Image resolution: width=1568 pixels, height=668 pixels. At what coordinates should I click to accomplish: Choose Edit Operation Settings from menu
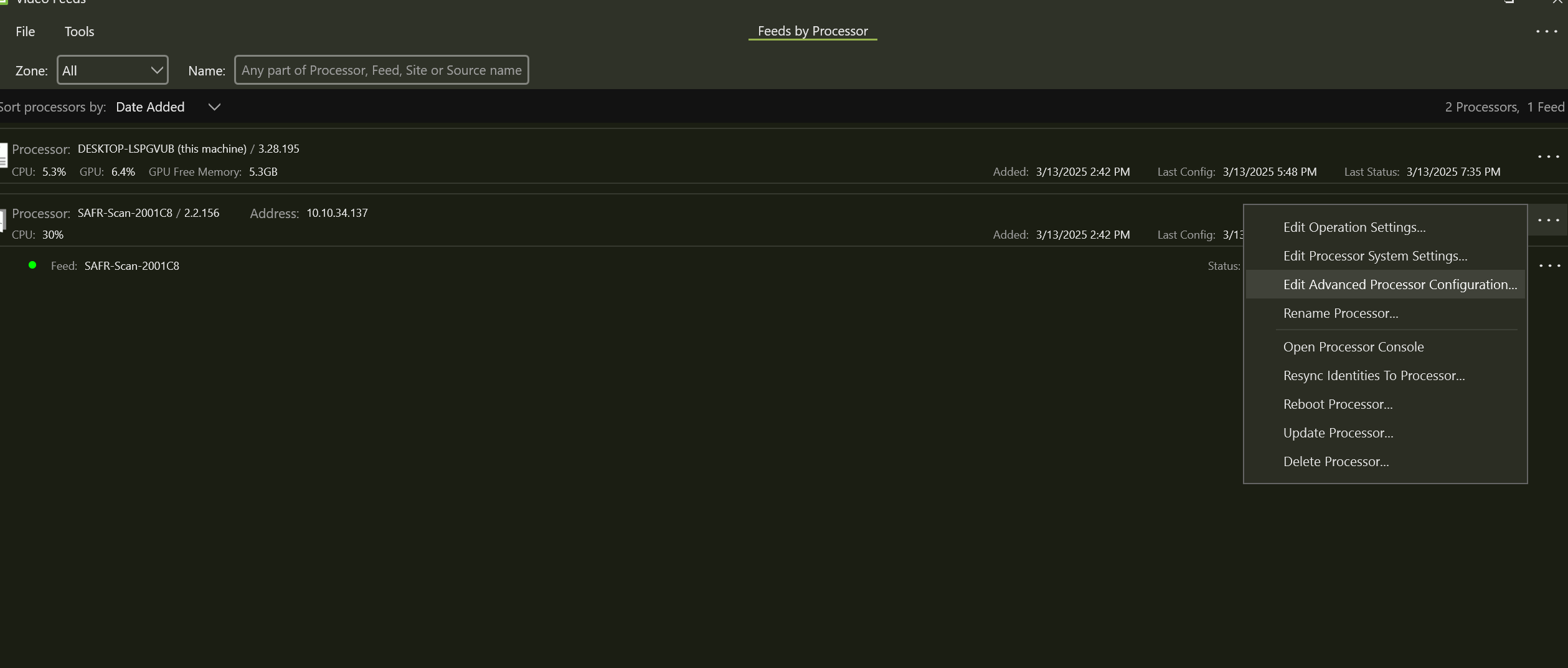(x=1354, y=227)
